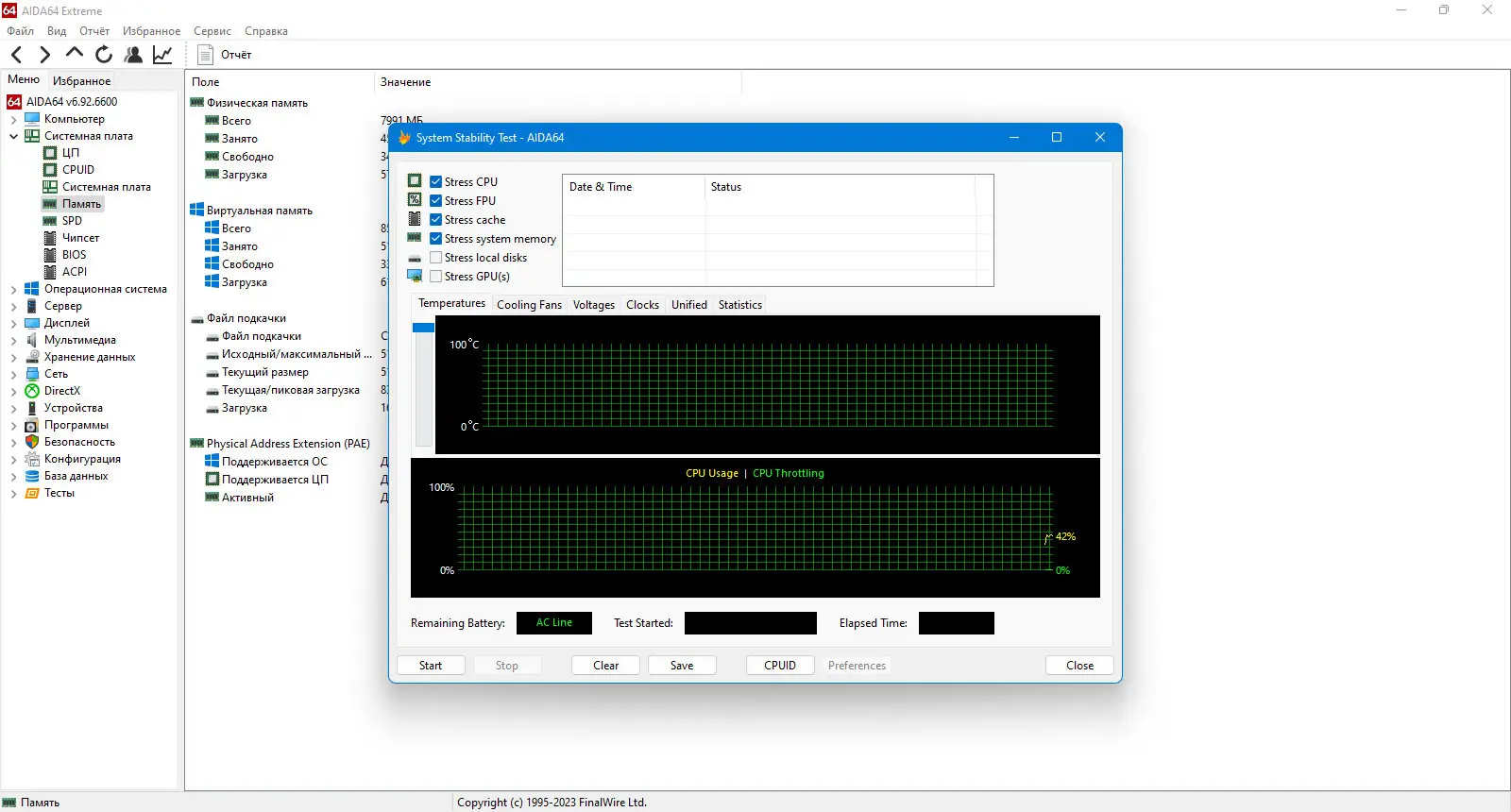The height and width of the screenshot is (812, 1511).
Task: Open the user profile toolbar icon
Action: coord(133,55)
